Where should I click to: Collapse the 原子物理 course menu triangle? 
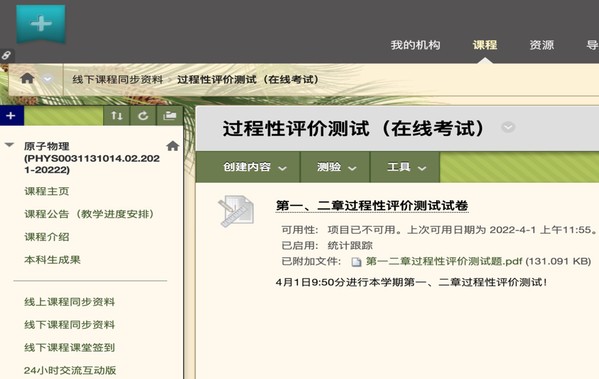10,145
